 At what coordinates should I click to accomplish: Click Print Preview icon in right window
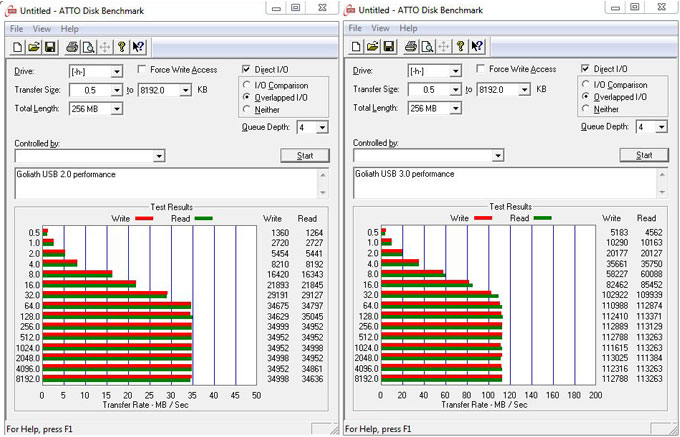point(427,46)
